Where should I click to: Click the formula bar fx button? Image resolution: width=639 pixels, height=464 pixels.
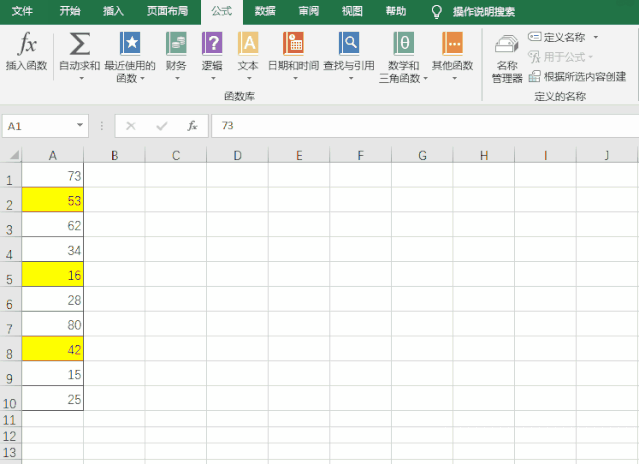pos(192,125)
